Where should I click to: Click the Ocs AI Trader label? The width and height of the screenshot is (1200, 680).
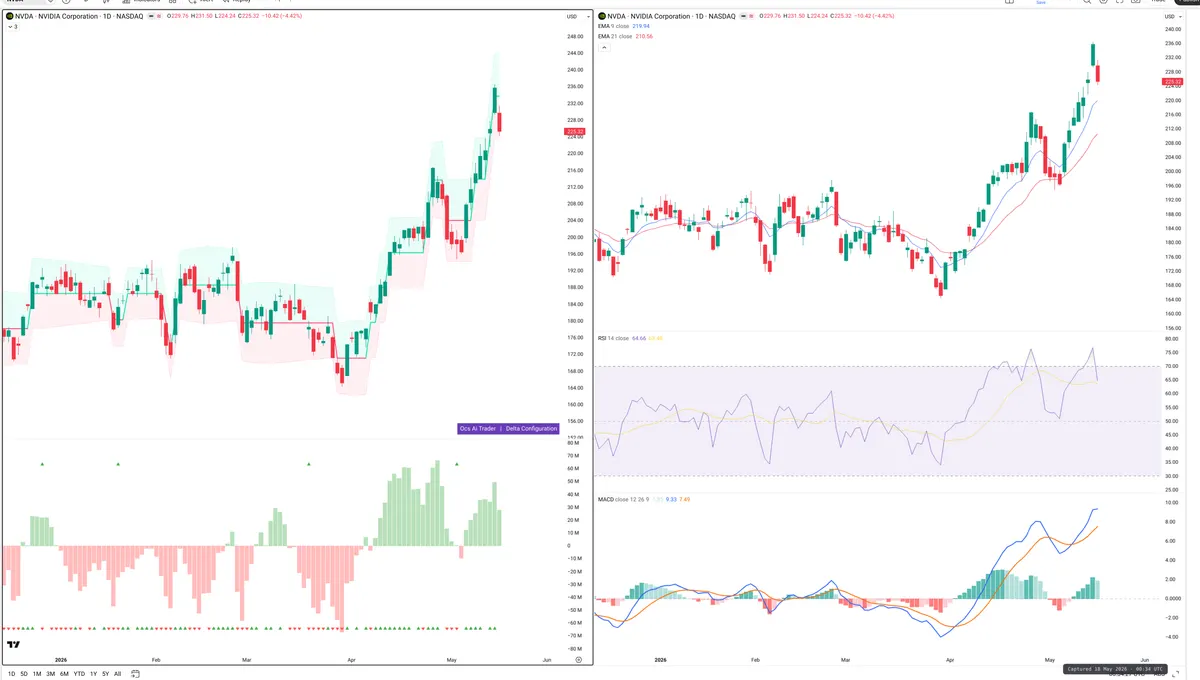[478, 428]
